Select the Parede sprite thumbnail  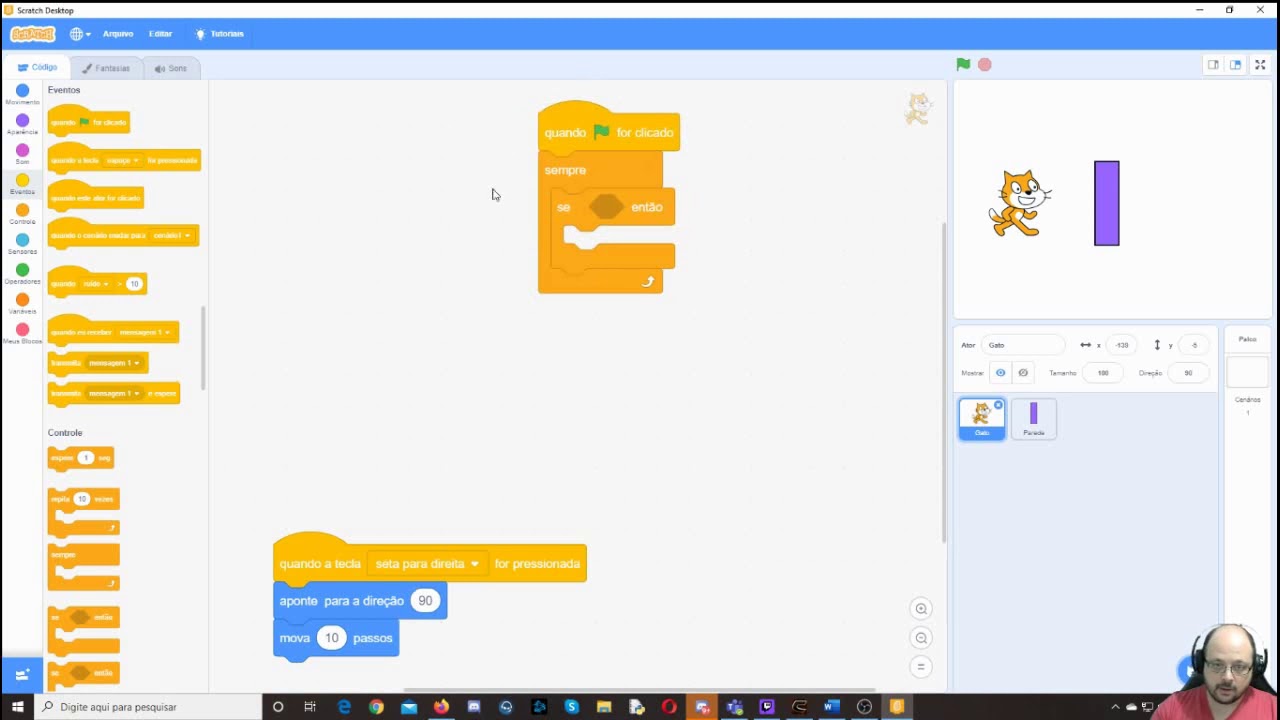1034,419
